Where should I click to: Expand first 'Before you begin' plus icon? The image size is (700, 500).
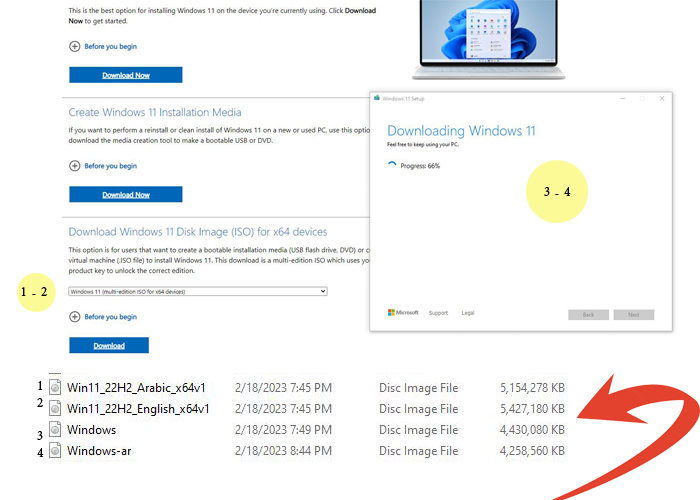(75, 46)
